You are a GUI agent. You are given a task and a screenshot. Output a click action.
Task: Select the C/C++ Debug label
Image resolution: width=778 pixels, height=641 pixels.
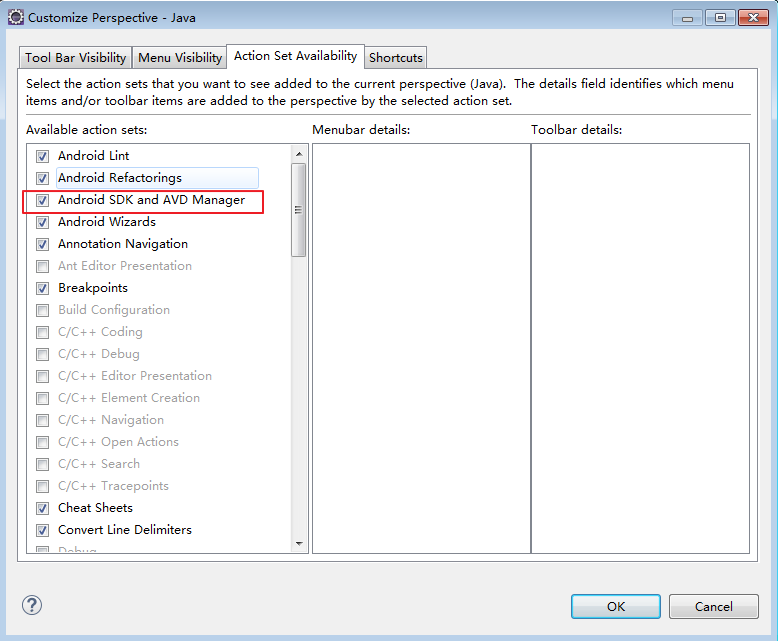click(99, 354)
